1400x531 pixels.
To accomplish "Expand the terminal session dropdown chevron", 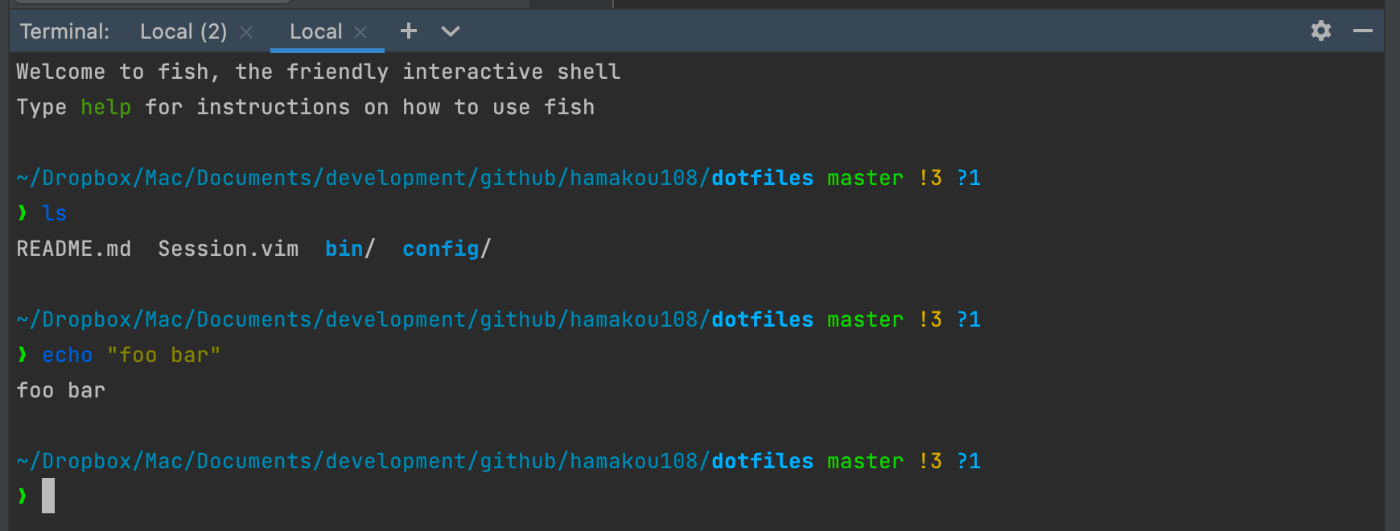I will tap(450, 31).
